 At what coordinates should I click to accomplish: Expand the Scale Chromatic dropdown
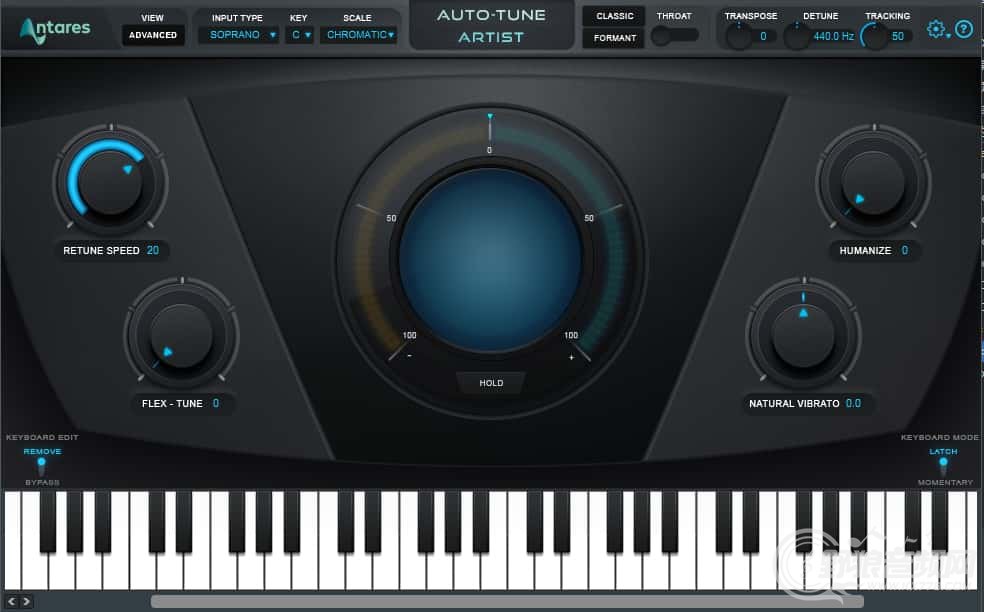359,35
